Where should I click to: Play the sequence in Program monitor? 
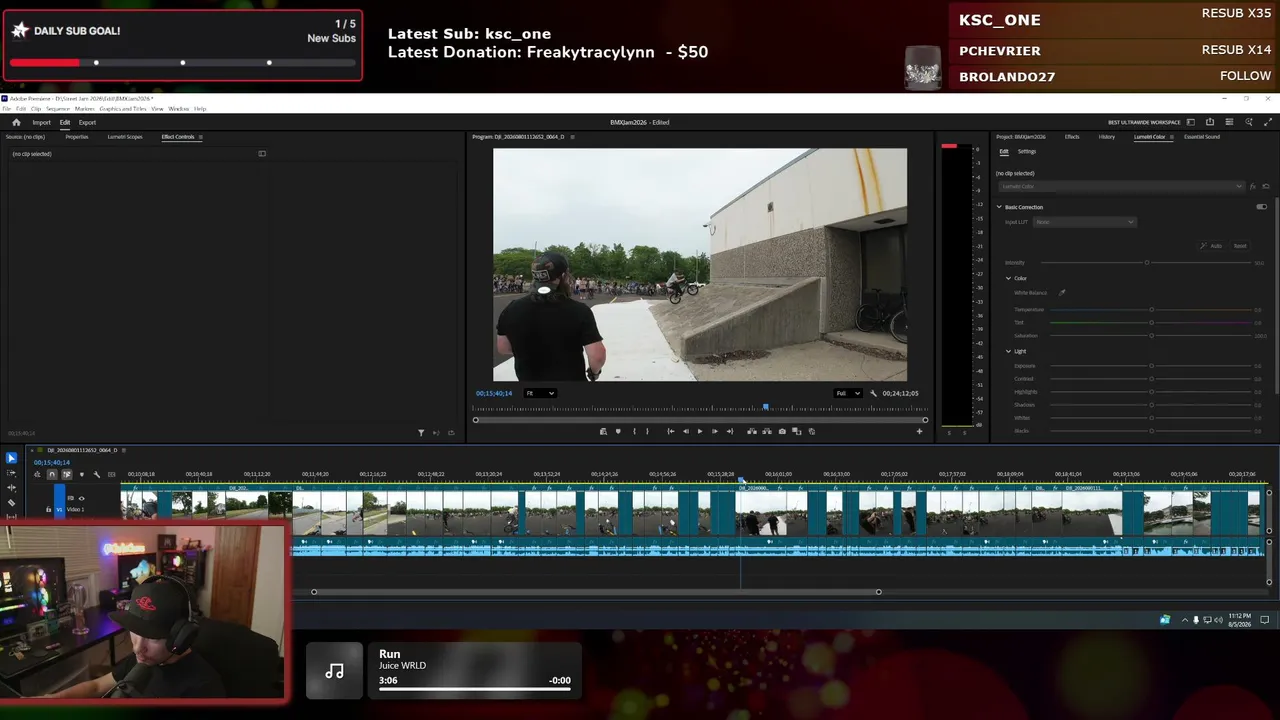699,431
